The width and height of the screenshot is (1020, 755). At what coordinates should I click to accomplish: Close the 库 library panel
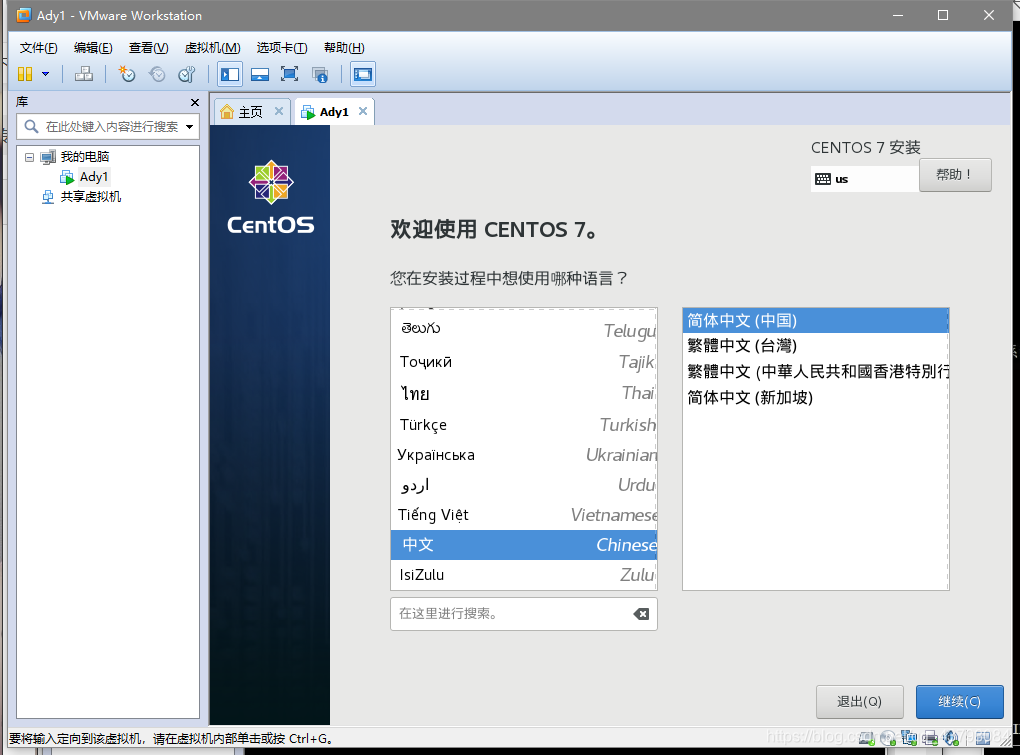pos(195,102)
